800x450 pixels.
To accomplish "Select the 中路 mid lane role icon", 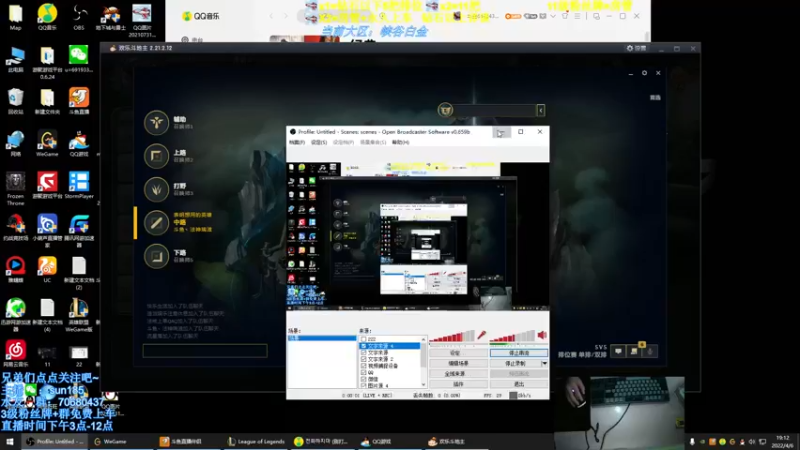I will pos(156,223).
